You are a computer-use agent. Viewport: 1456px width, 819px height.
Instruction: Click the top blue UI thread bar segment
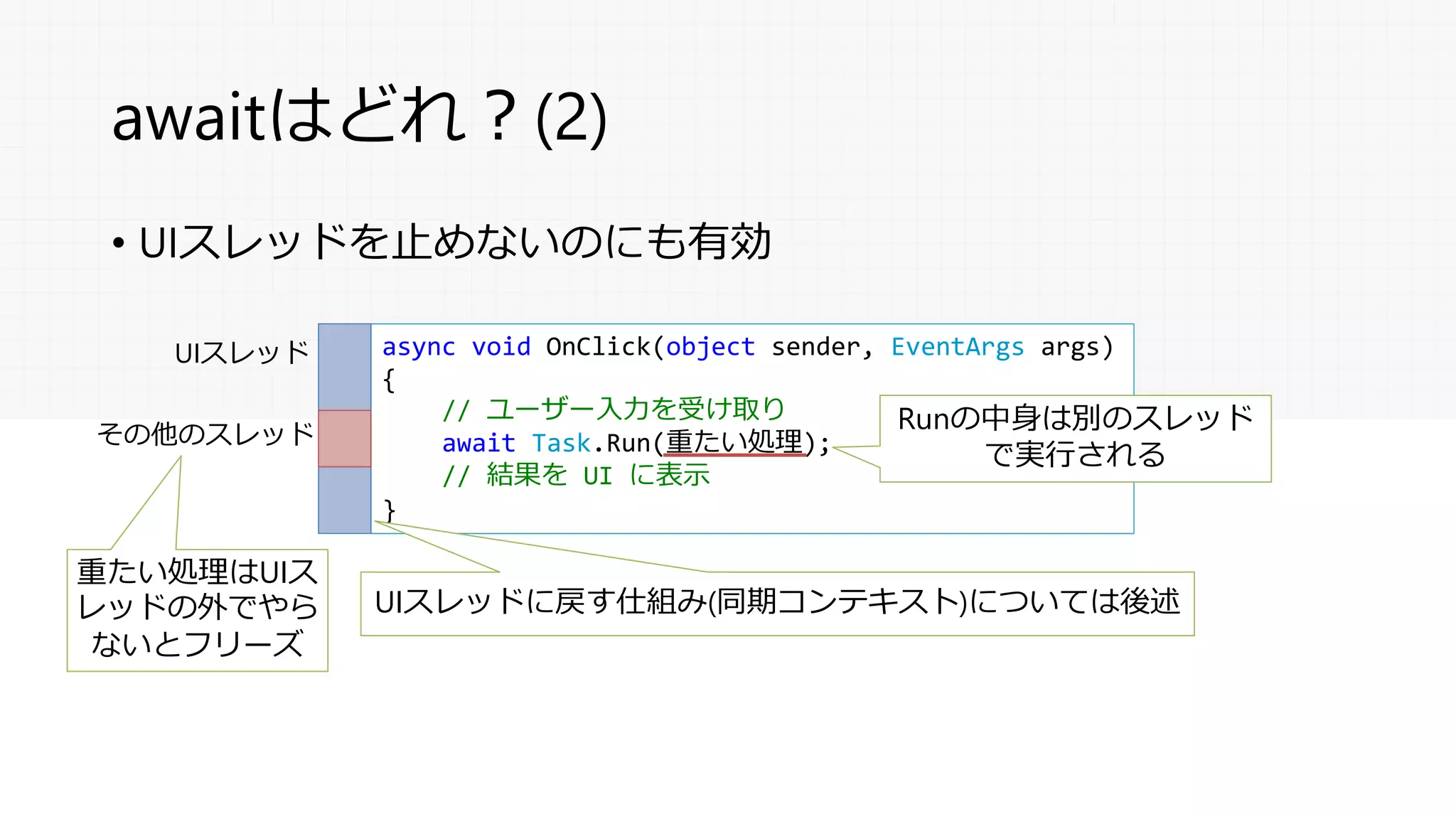[345, 367]
